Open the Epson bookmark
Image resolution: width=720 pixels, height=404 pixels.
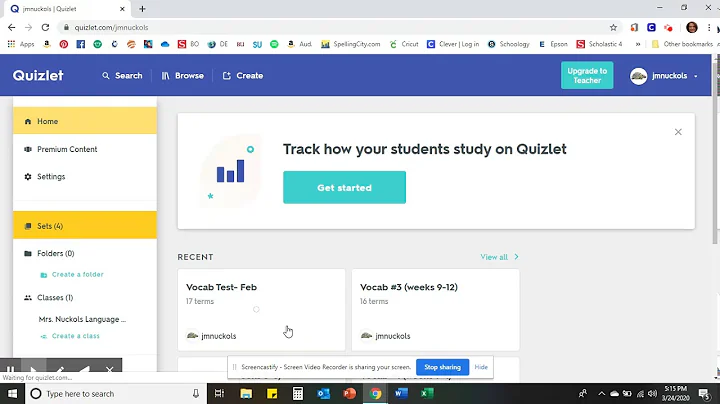[x=553, y=44]
